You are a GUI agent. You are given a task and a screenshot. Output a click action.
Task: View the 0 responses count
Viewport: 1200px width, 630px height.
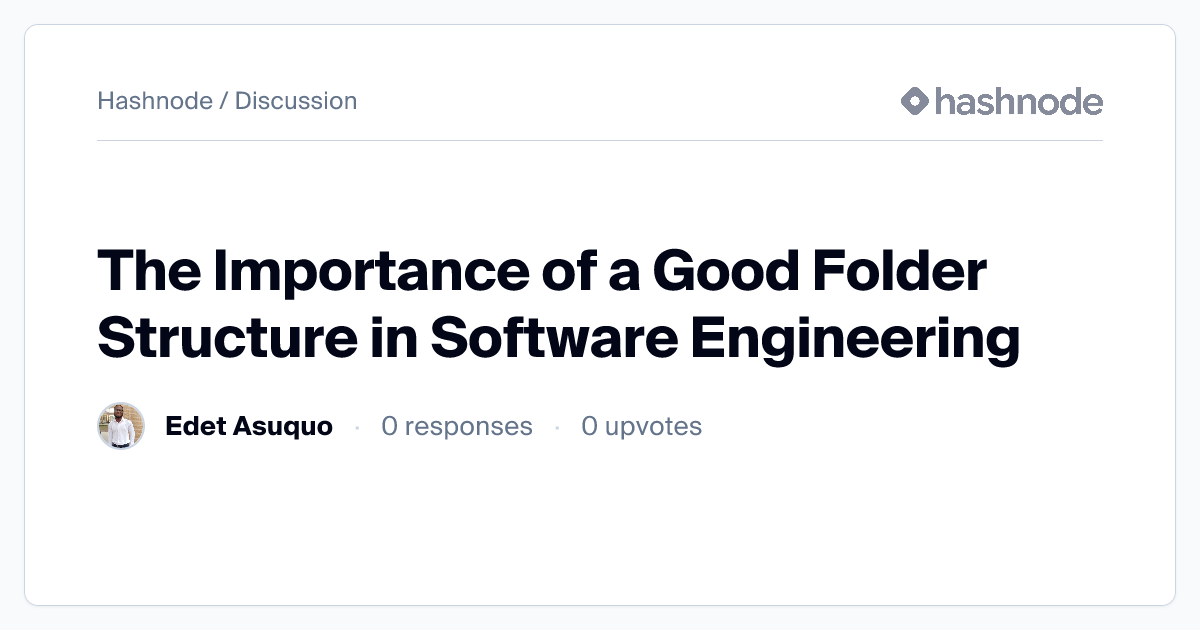456,427
